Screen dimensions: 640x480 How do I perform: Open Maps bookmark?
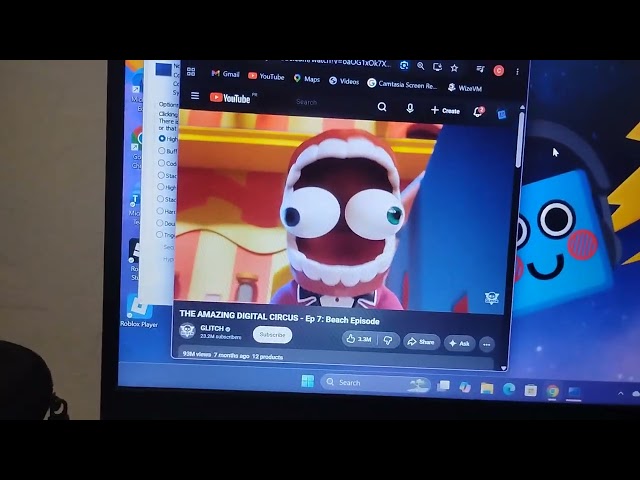[x=307, y=79]
